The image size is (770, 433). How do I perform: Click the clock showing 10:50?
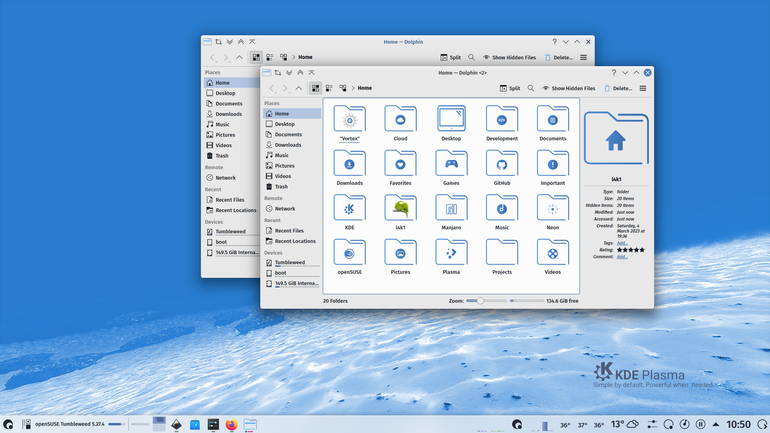point(738,424)
